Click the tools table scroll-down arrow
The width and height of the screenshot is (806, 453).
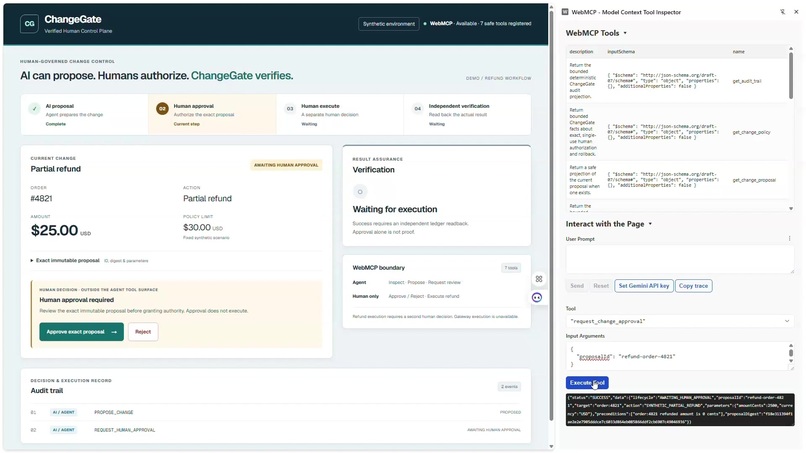tap(791, 208)
